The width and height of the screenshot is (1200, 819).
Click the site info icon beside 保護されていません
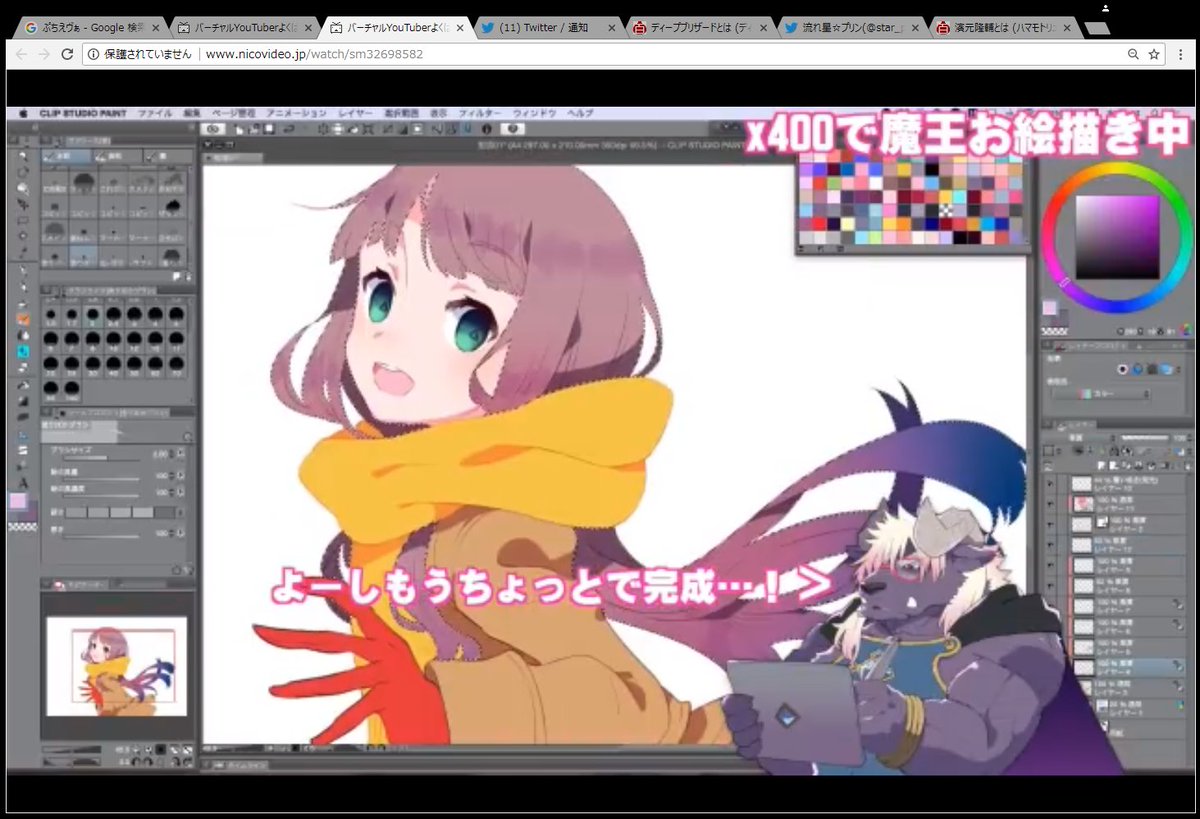click(93, 54)
